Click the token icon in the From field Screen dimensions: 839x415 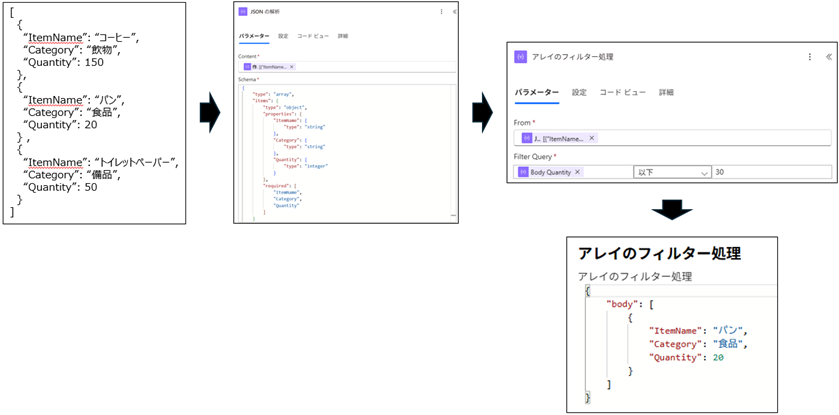click(x=527, y=138)
